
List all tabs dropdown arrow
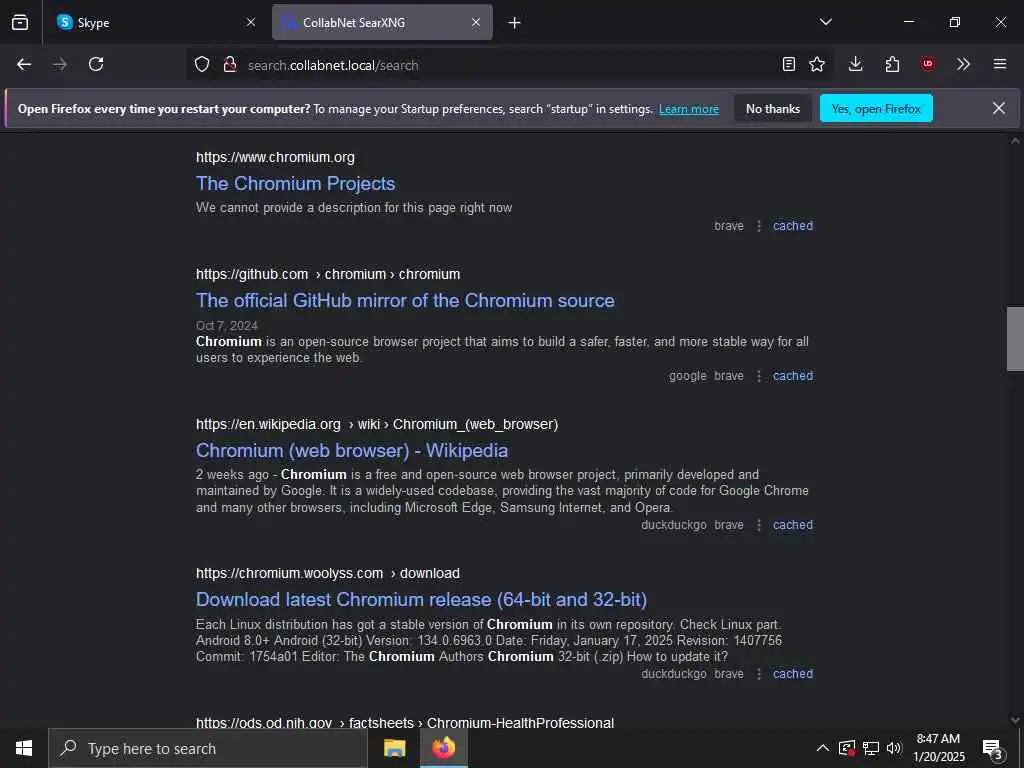826,22
